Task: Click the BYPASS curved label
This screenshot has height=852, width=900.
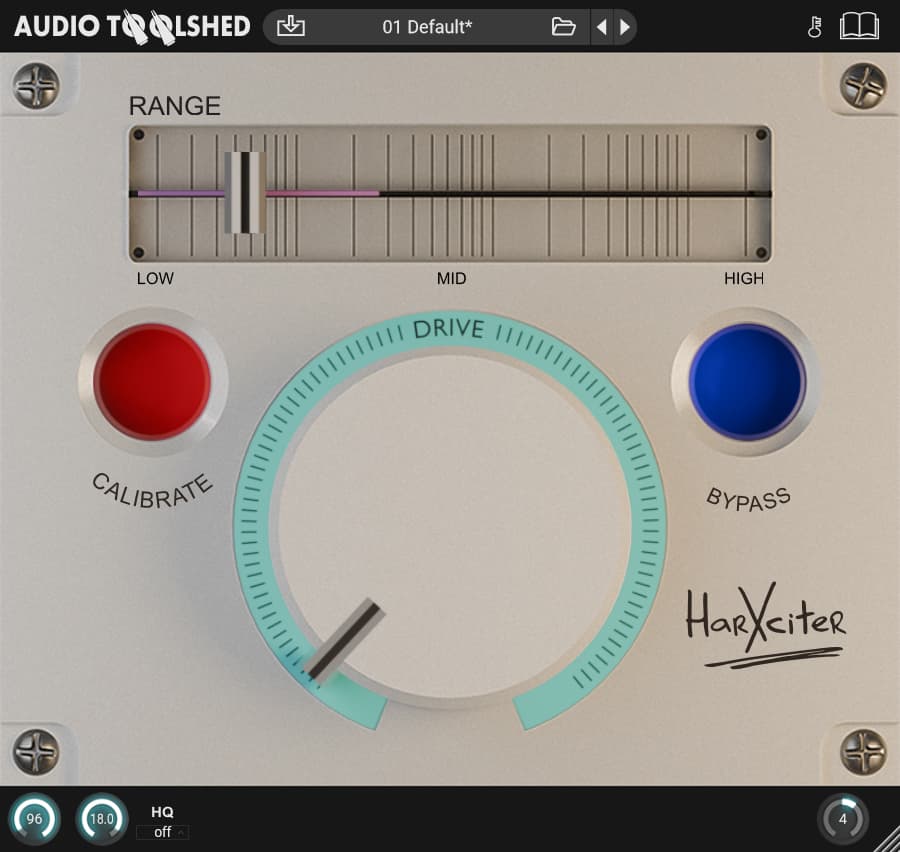Action: click(748, 499)
